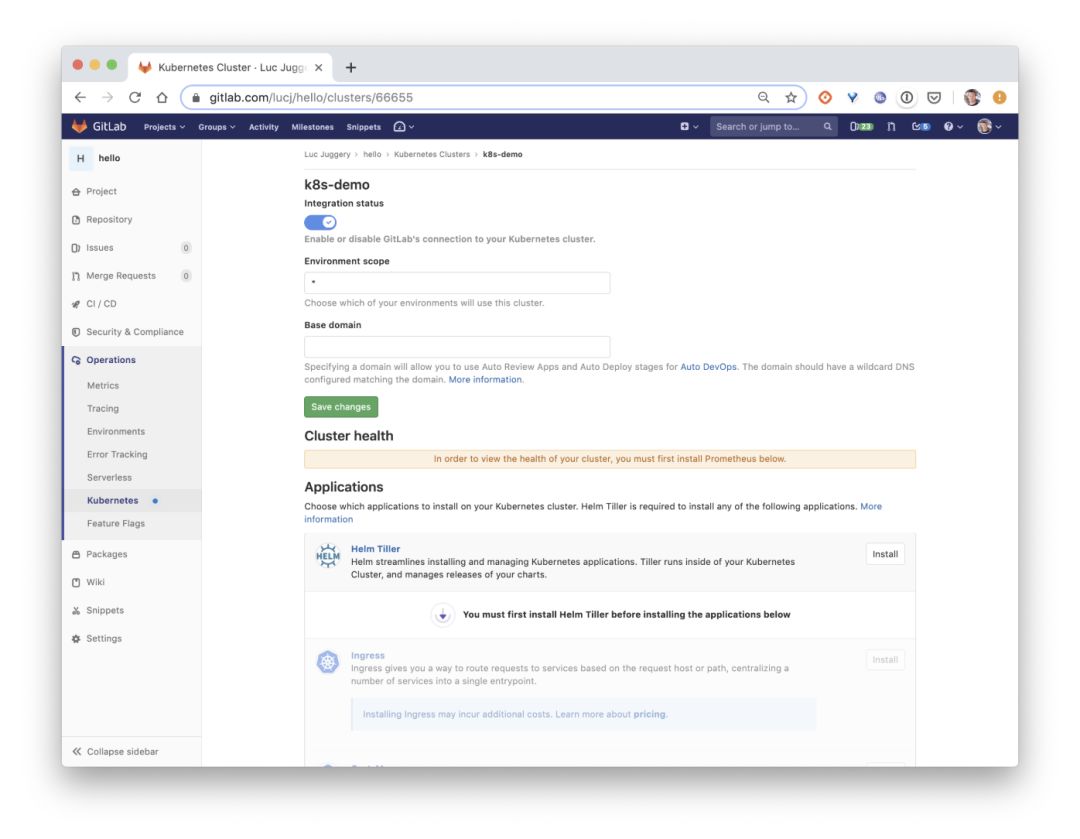The image size is (1080, 839).
Task: Click the search magnifier in GitLab search box
Action: 827,126
